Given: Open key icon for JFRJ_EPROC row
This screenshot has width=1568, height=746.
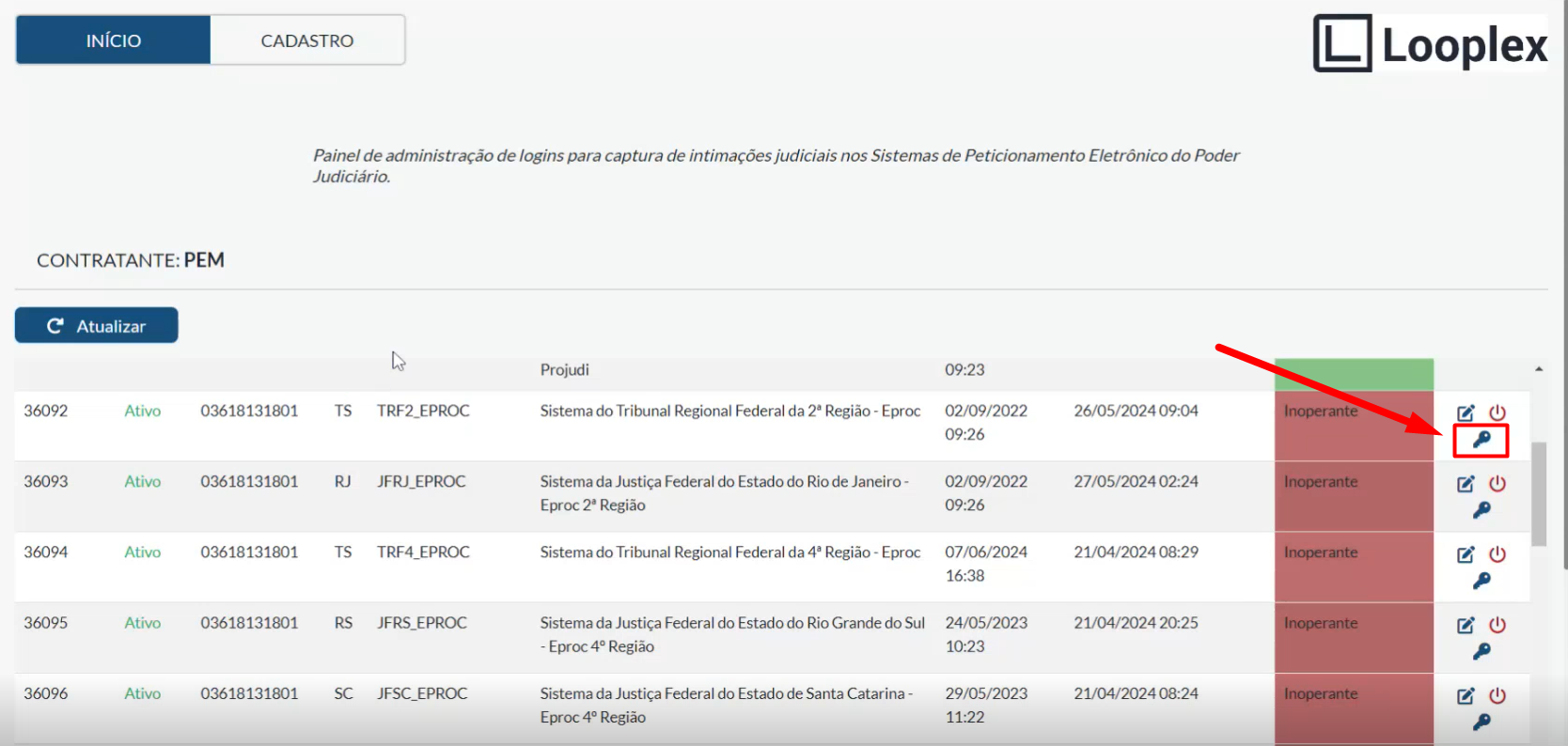Looking at the screenshot, I should (1482, 510).
